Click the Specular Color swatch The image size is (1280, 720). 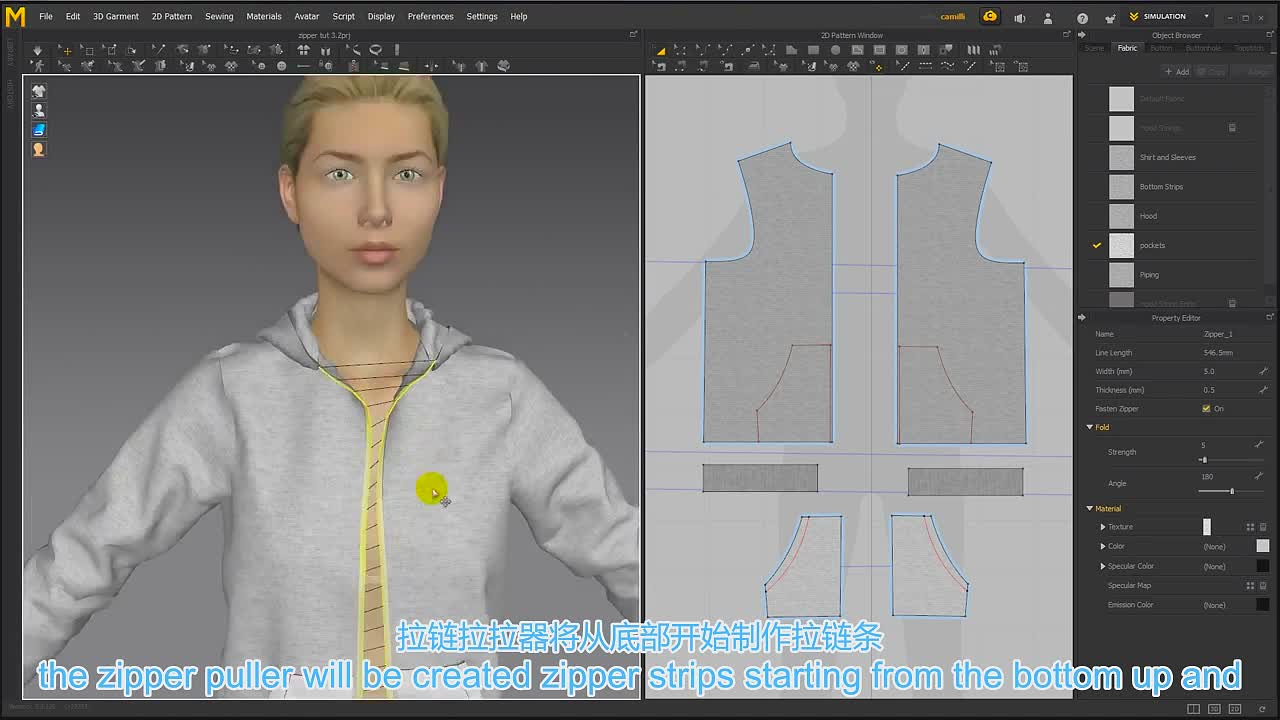tap(1263, 566)
